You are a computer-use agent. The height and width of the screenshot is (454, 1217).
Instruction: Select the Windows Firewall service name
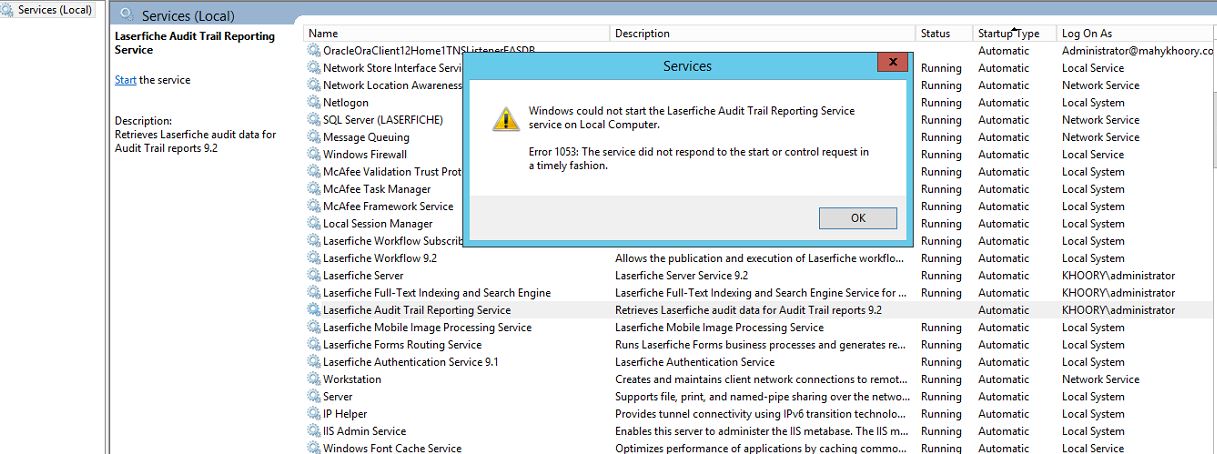365,154
